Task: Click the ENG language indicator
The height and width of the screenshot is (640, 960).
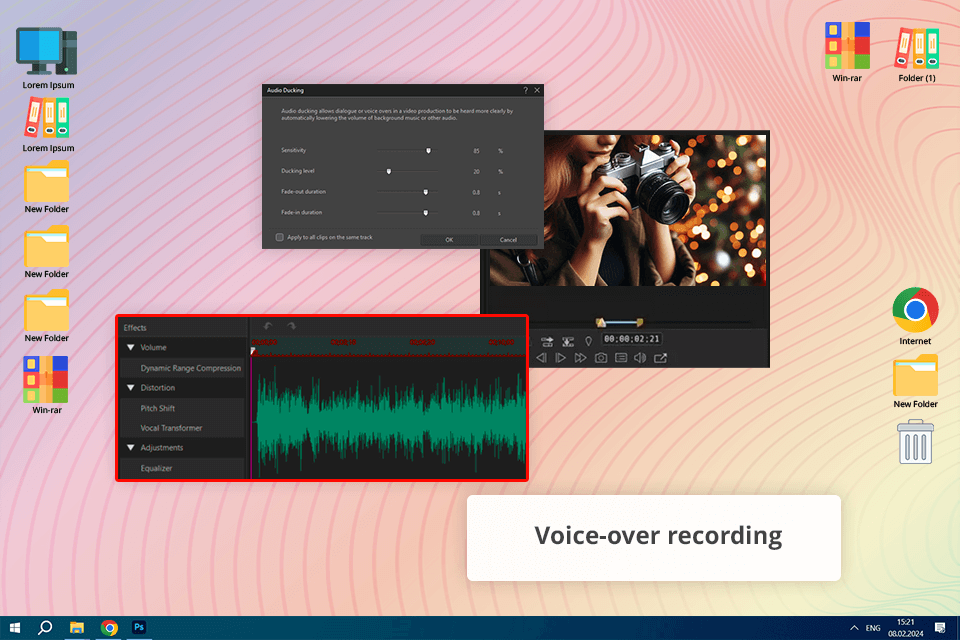Action: [x=873, y=628]
